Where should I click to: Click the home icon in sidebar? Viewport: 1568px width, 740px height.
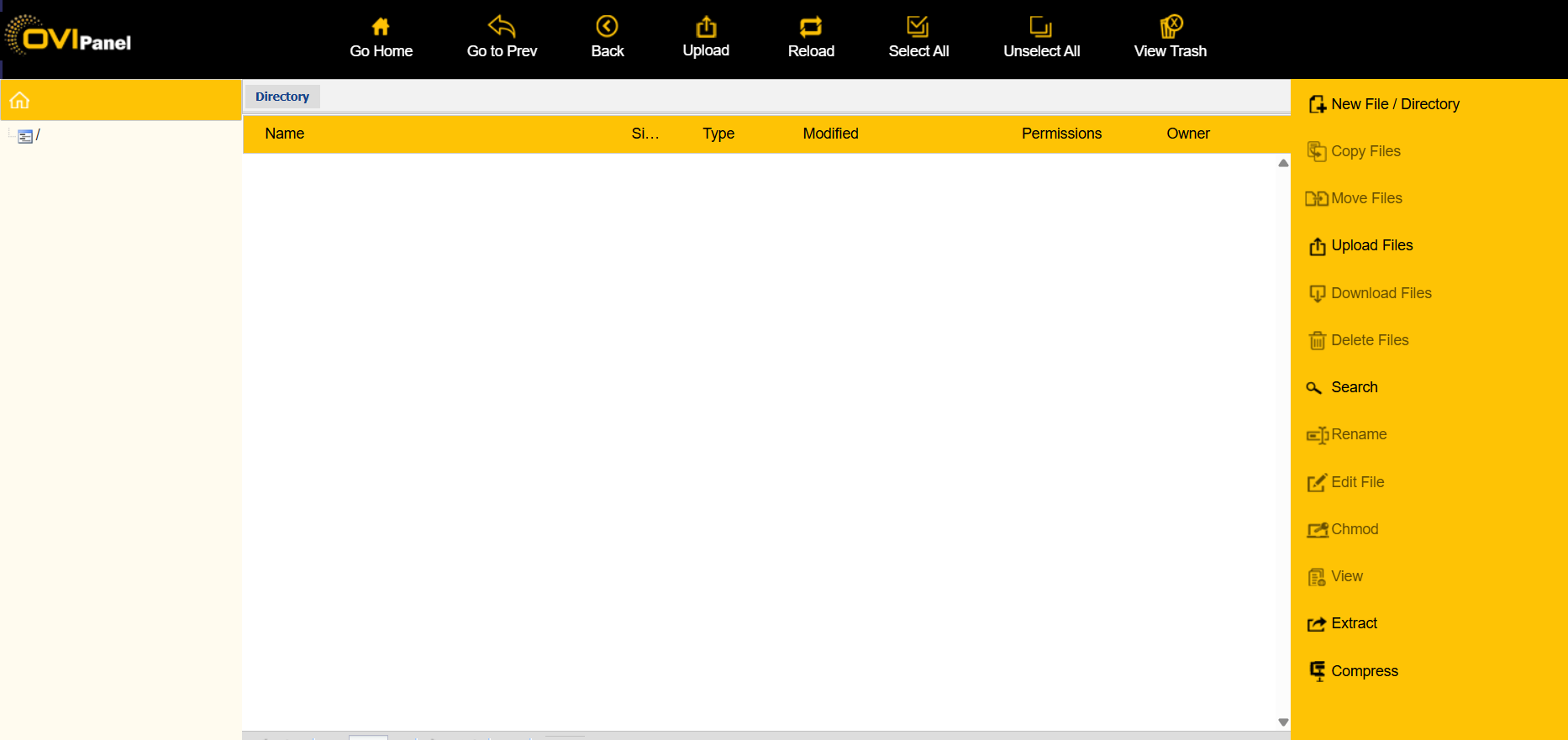point(20,101)
